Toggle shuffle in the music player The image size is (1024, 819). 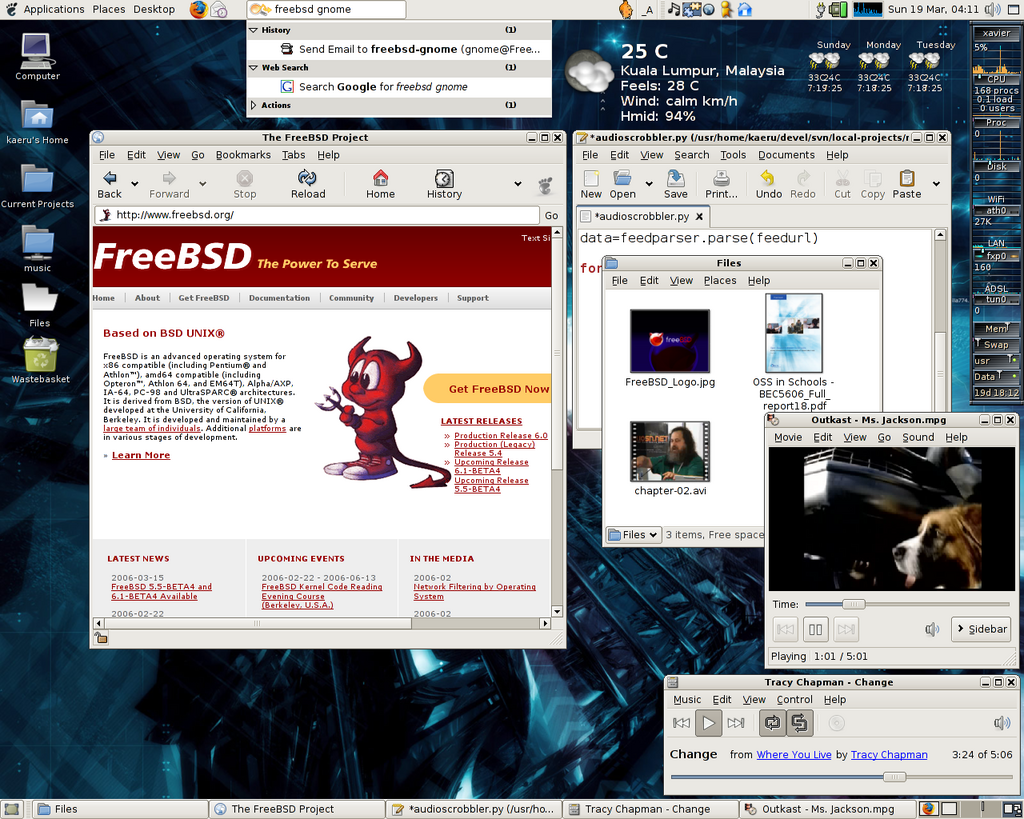tap(799, 723)
